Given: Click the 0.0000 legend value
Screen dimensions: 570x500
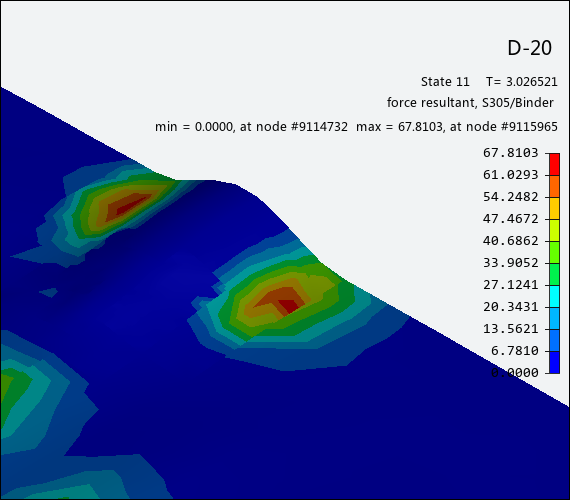Looking at the screenshot, I should click(514, 373).
